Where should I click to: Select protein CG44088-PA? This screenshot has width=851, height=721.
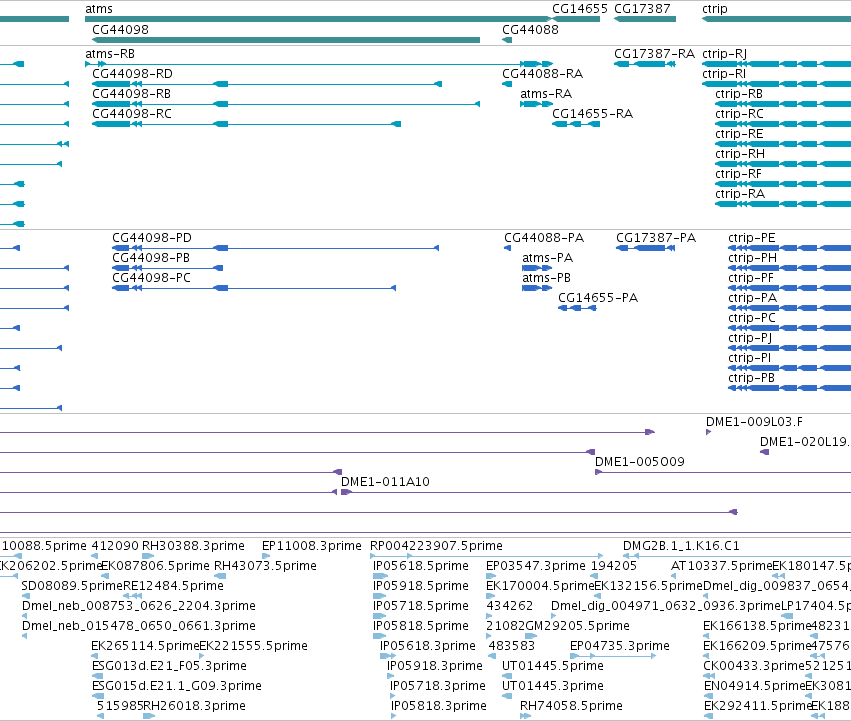click(x=507, y=248)
